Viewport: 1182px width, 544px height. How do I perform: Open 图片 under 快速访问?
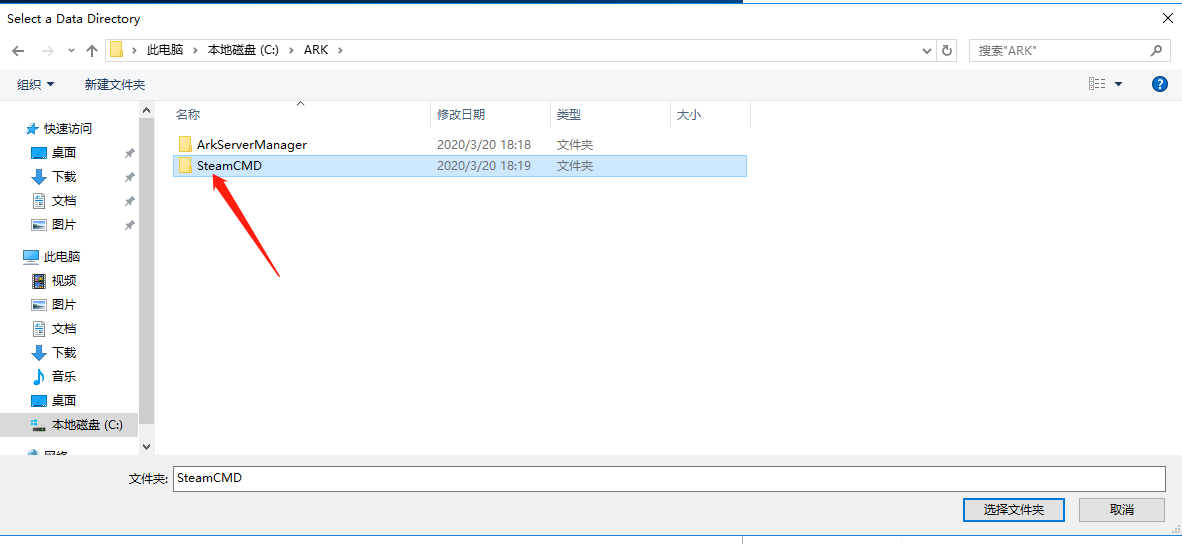pos(64,225)
